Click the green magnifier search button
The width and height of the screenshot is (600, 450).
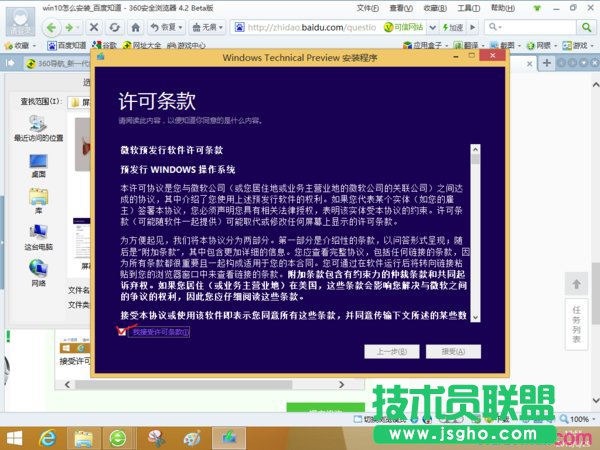(586, 27)
